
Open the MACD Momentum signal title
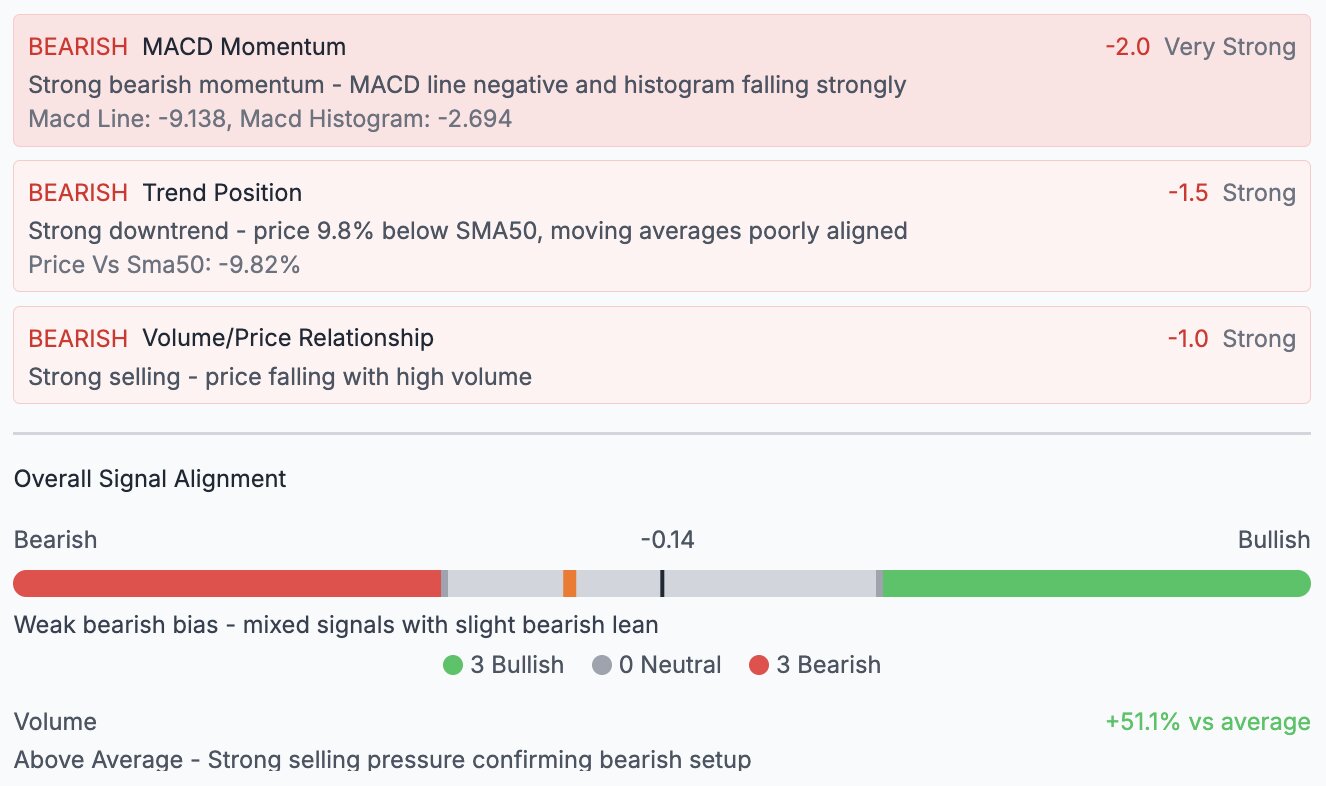point(244,47)
